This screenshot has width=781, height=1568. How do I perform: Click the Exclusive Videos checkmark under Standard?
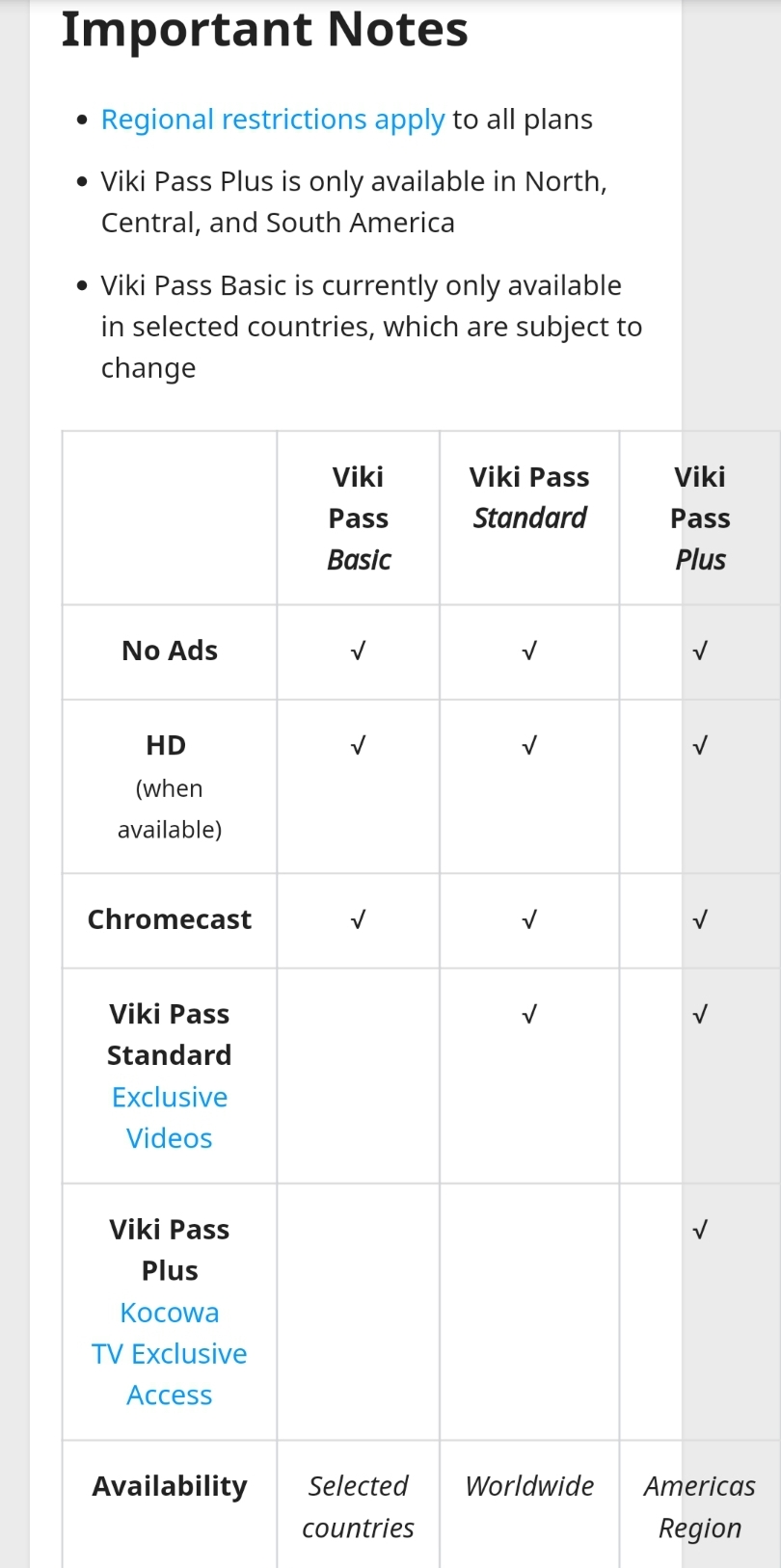(529, 1015)
